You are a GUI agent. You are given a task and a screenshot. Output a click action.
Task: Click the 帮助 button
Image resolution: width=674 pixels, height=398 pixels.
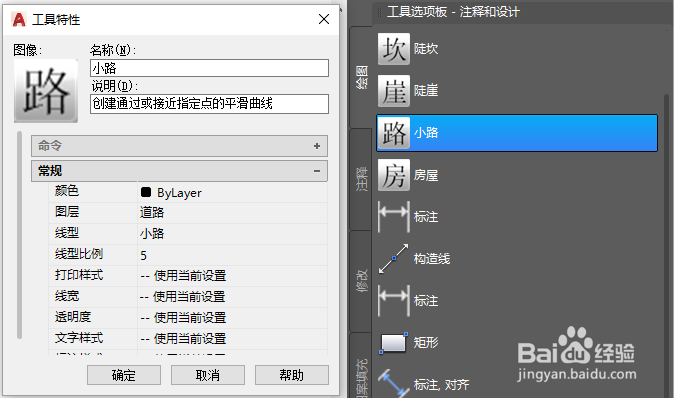tap(292, 375)
